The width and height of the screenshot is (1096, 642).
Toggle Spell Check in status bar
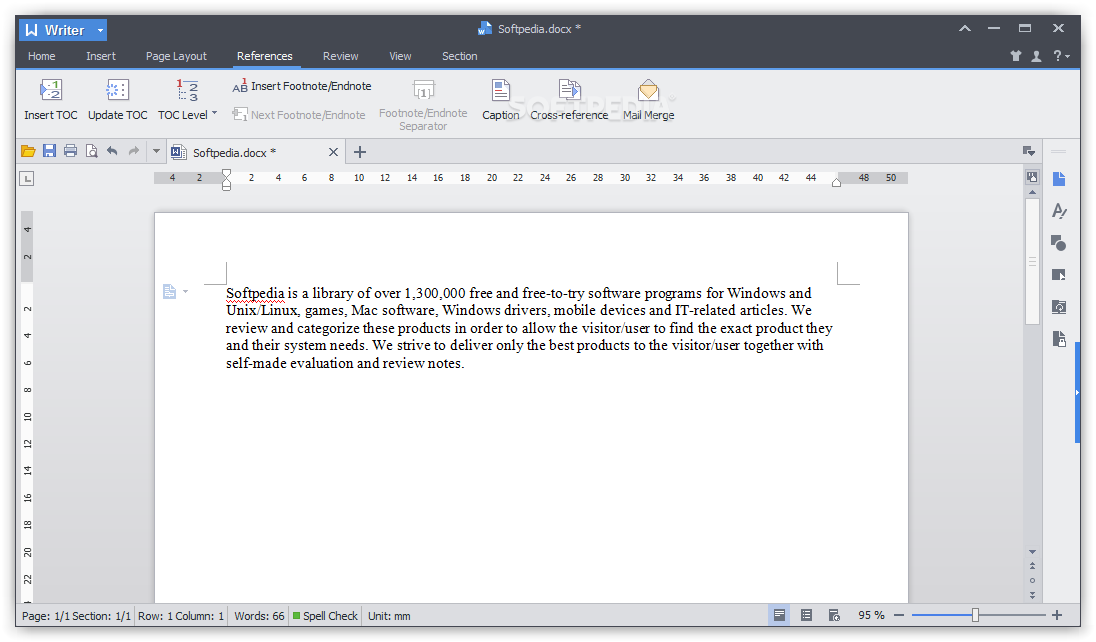coord(325,616)
